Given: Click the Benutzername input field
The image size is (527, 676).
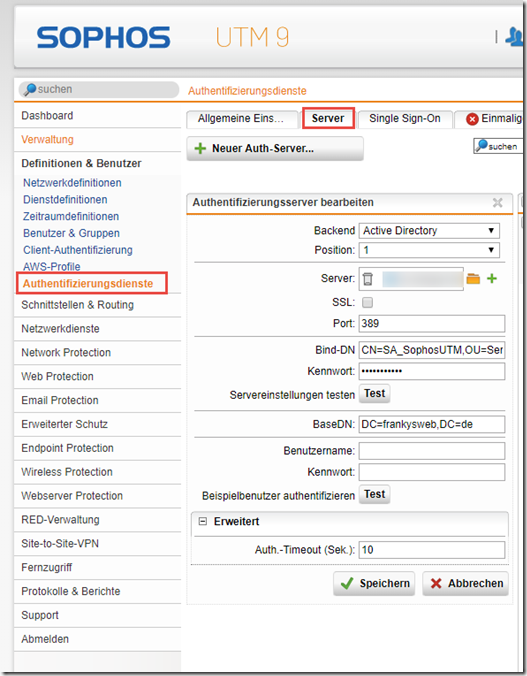Looking at the screenshot, I should pos(432,451).
